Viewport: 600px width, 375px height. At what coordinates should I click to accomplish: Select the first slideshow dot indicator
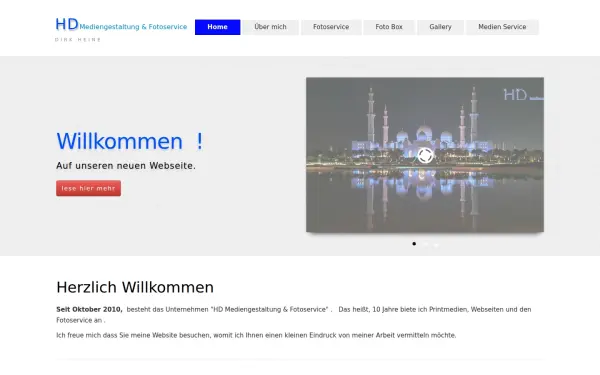(414, 244)
